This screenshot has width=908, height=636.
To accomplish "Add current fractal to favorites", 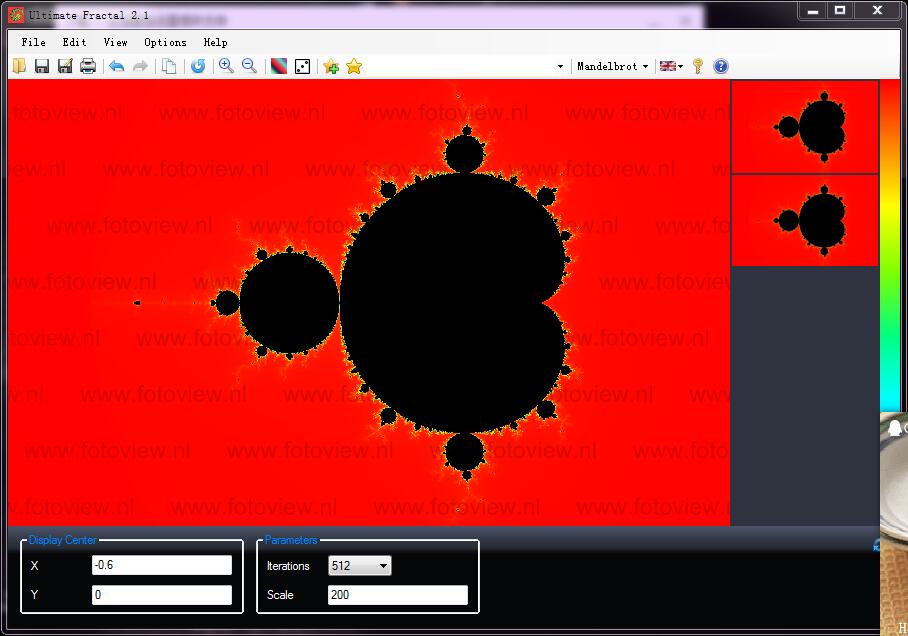I will click(330, 66).
